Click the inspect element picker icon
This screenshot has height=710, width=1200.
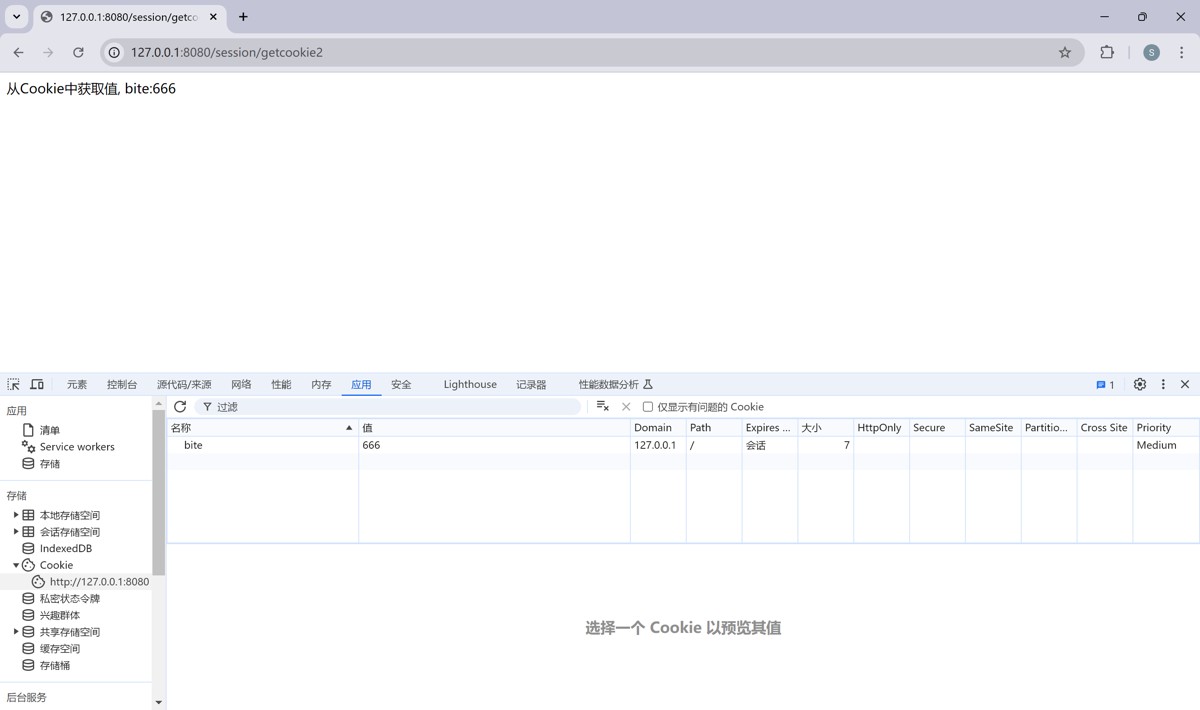pos(14,384)
